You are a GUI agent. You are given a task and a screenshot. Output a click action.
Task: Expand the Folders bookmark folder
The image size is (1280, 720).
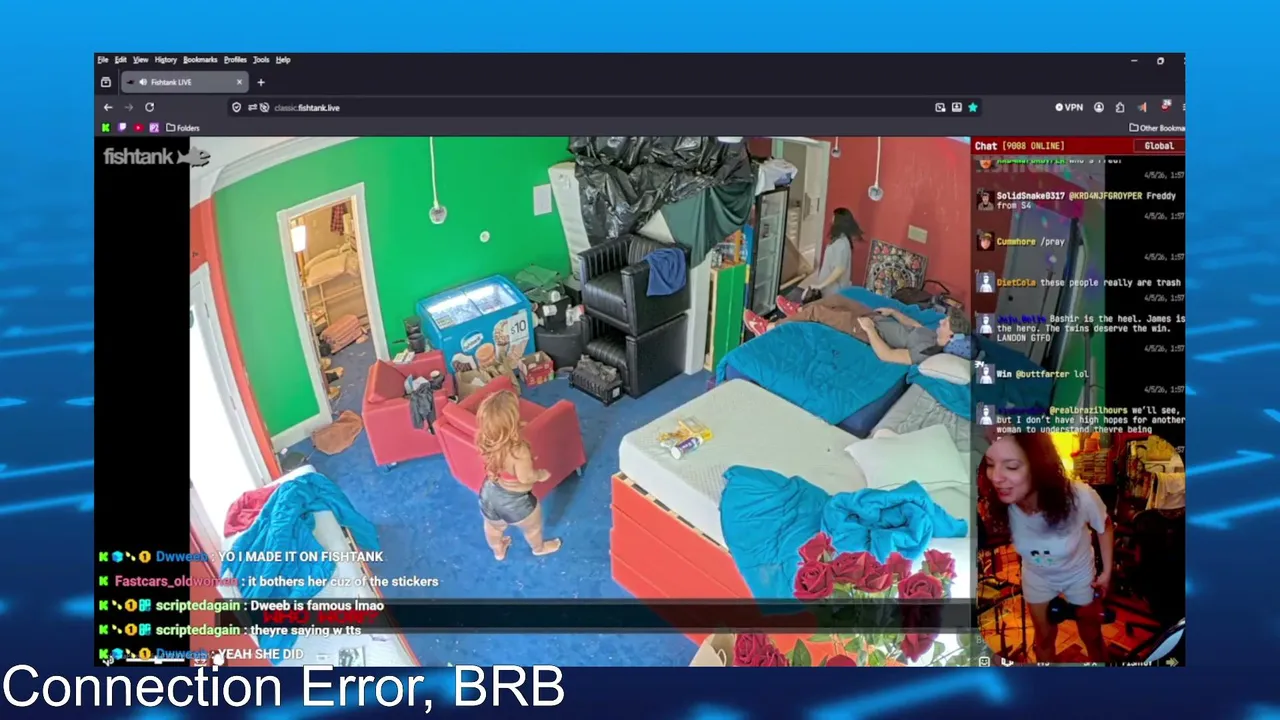click(x=183, y=128)
